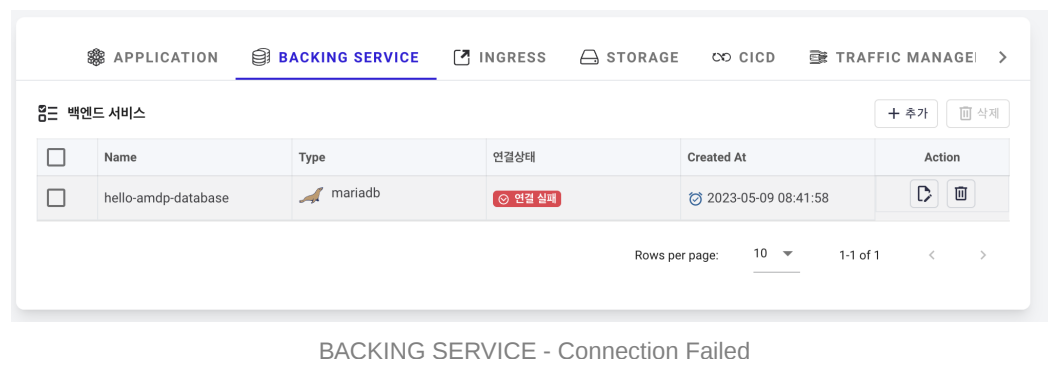This screenshot has width=1048, height=379.
Task: Check the hello-amdp-database row checkbox
Action: click(56, 198)
